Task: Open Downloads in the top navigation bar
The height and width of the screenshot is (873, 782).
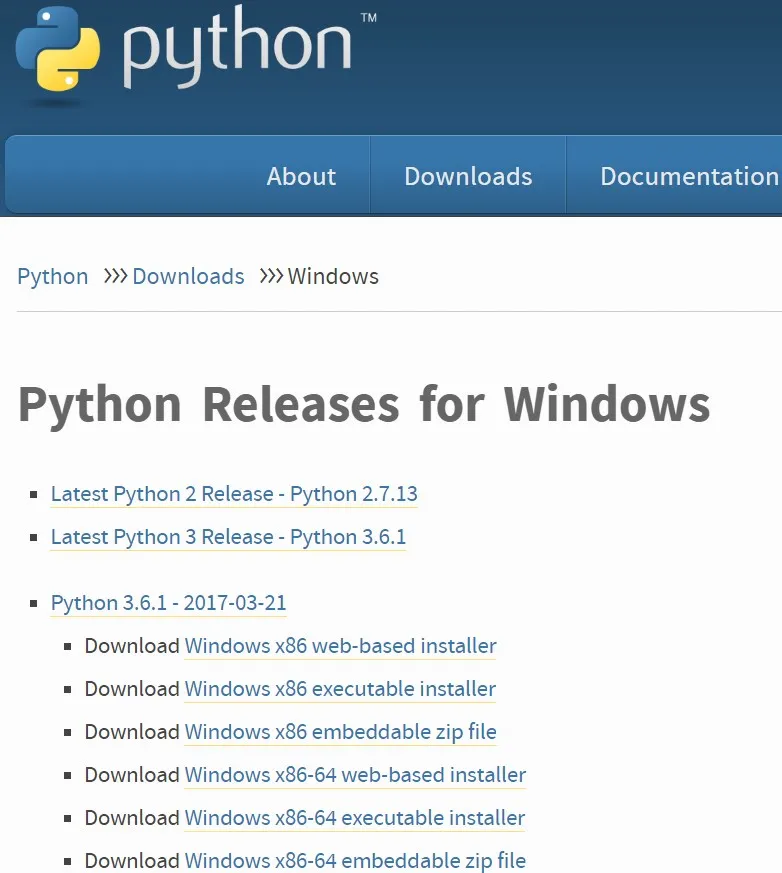Action: click(x=468, y=177)
